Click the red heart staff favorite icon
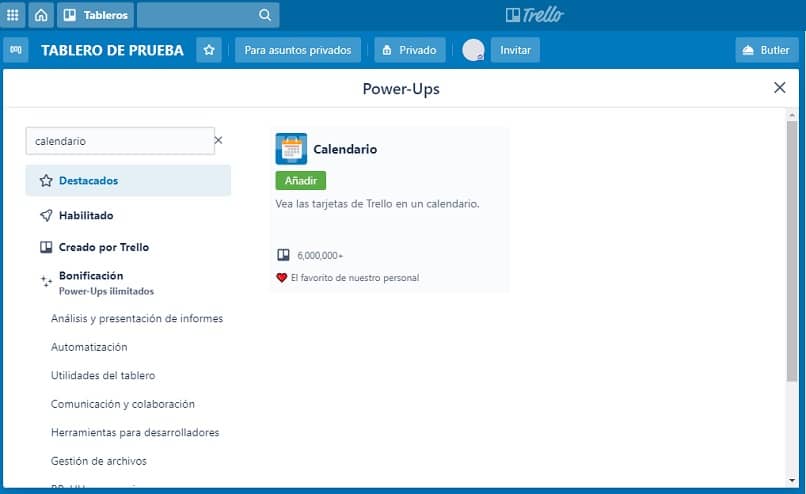The height and width of the screenshot is (494, 806). 282,278
